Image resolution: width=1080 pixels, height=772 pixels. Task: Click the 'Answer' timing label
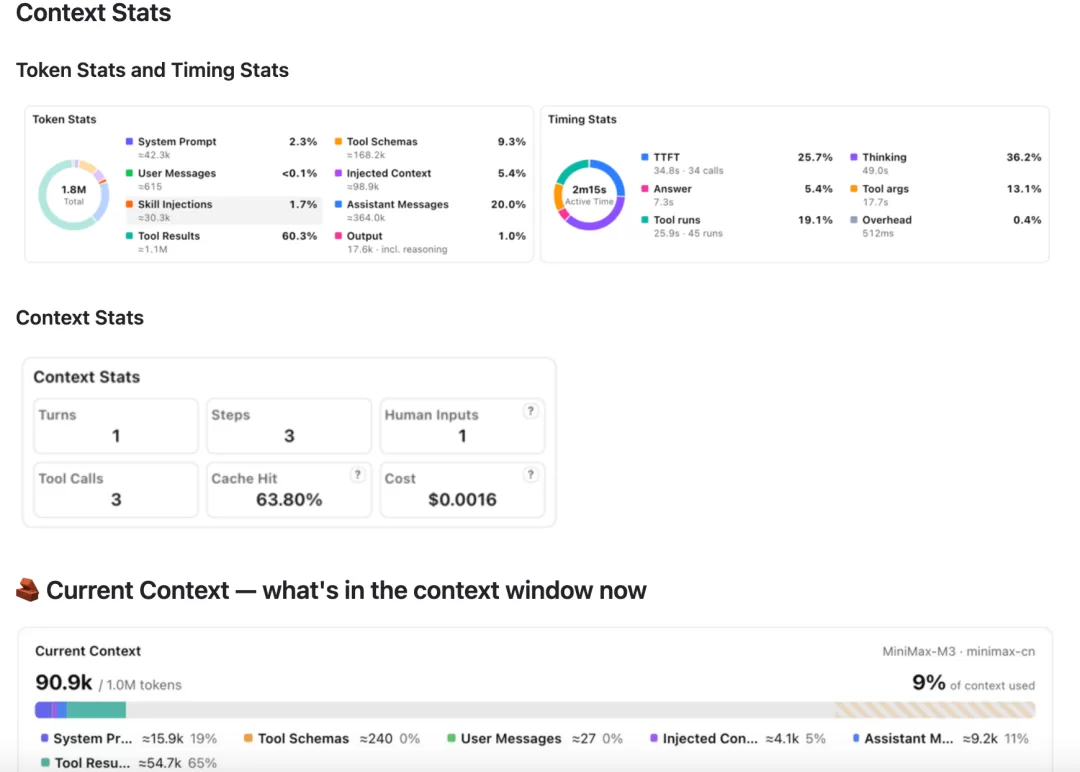click(x=673, y=189)
